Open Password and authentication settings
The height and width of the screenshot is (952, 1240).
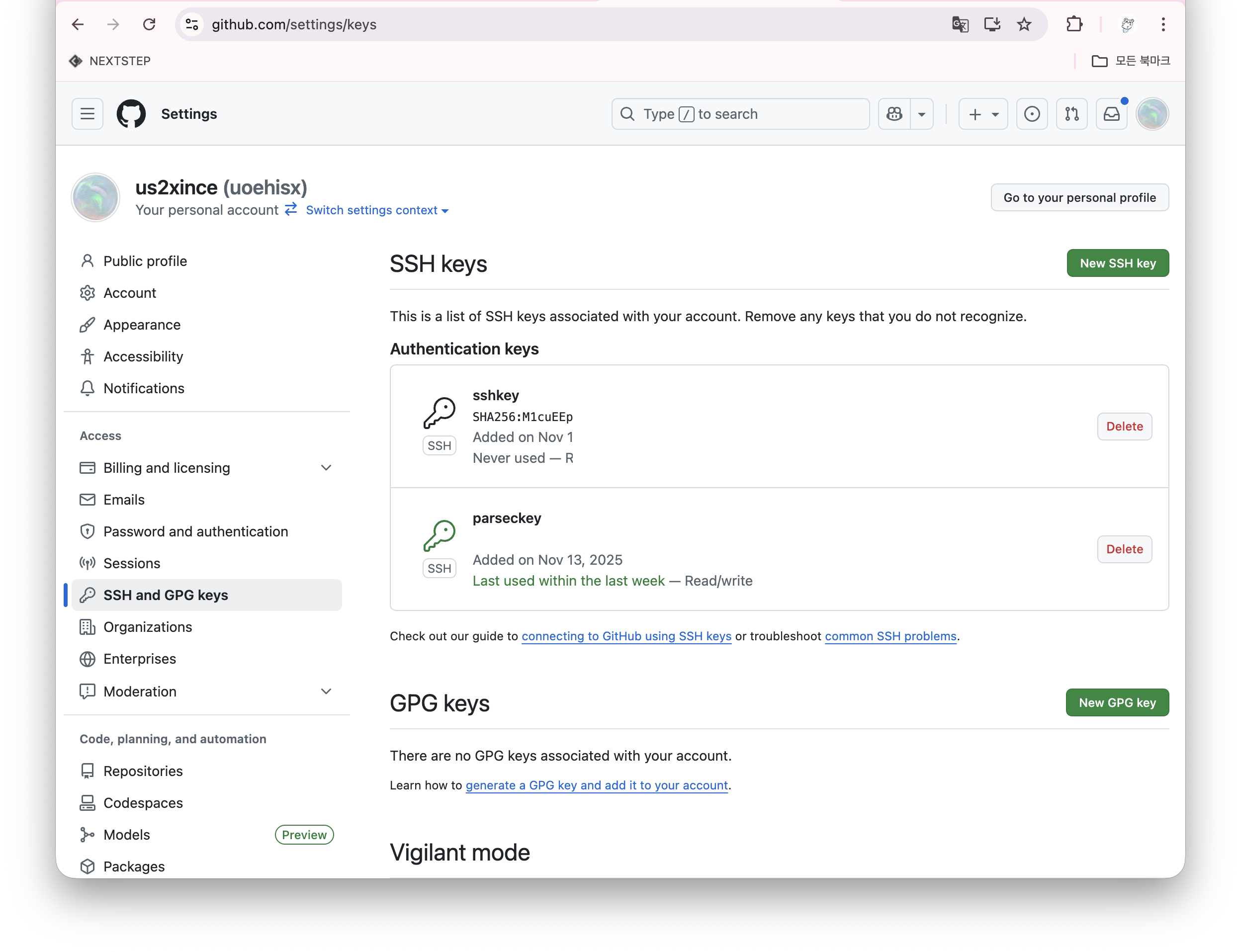coord(207,531)
